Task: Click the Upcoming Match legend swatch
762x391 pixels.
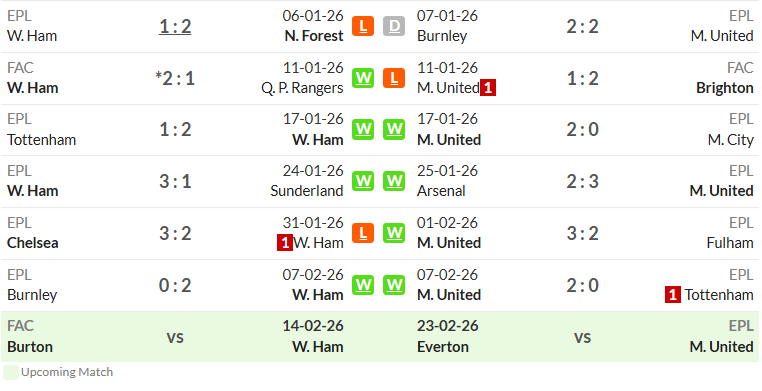Action: point(11,373)
